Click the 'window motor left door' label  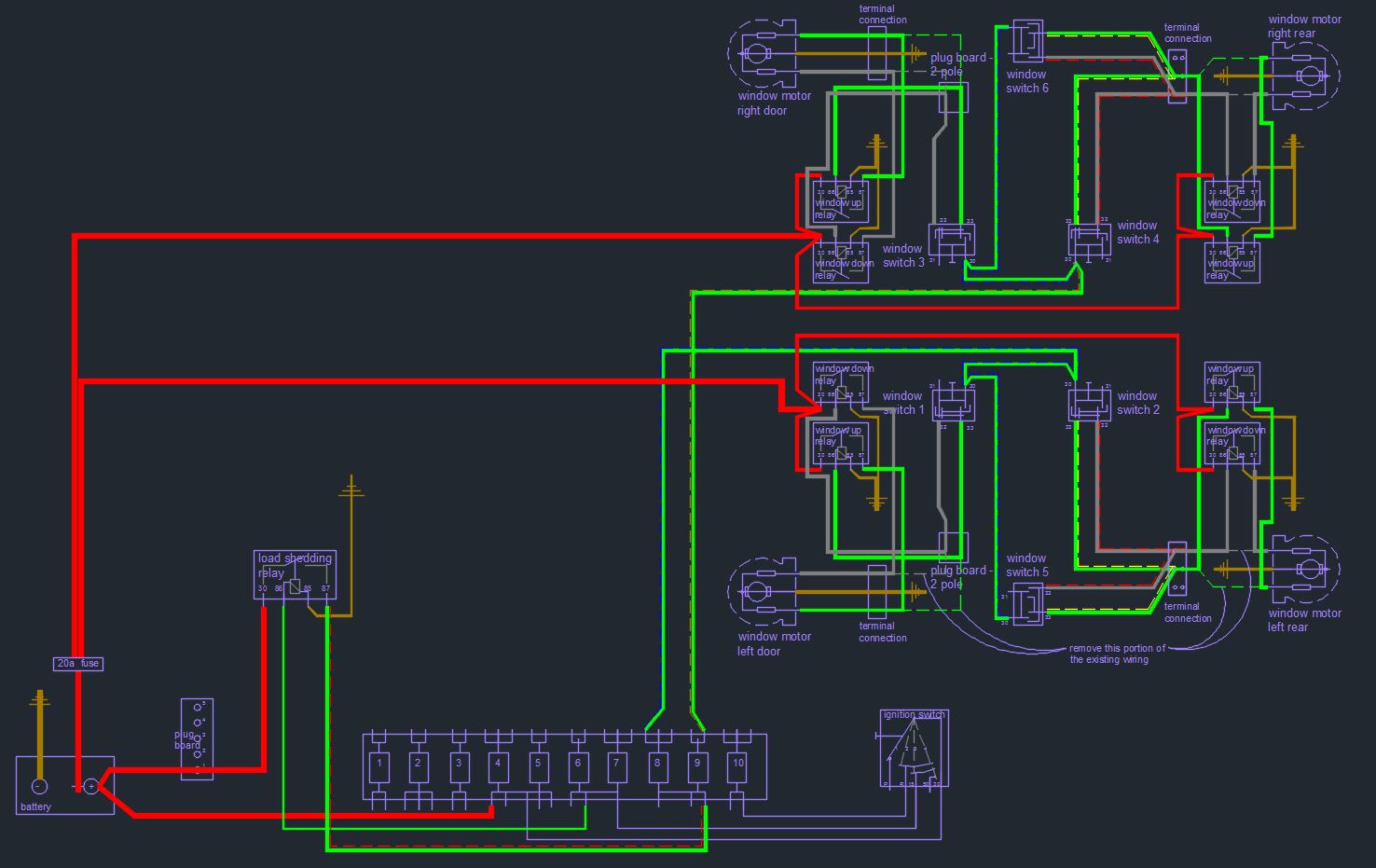pos(774,643)
